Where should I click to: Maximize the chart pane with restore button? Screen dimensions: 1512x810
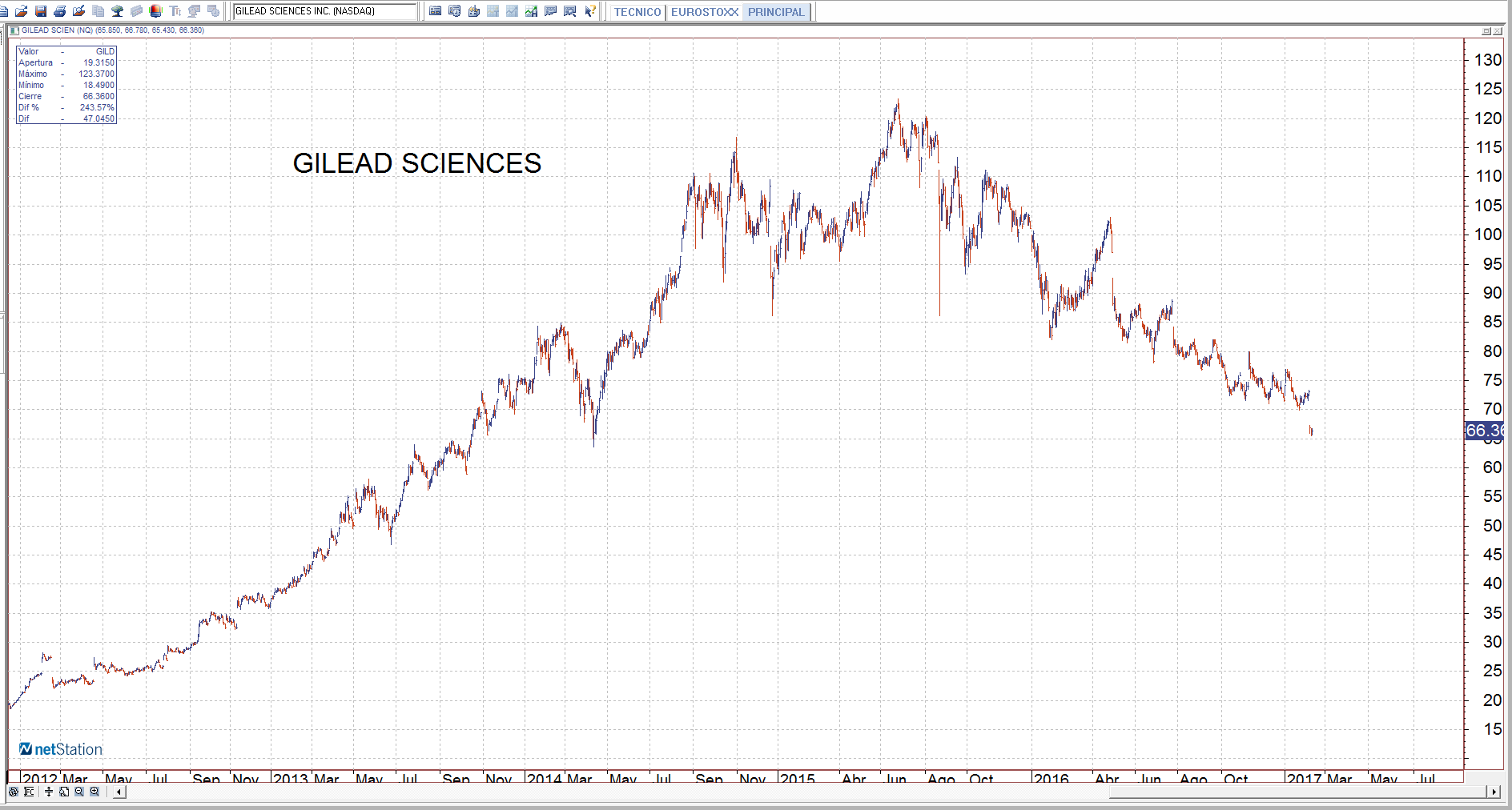click(1486, 31)
